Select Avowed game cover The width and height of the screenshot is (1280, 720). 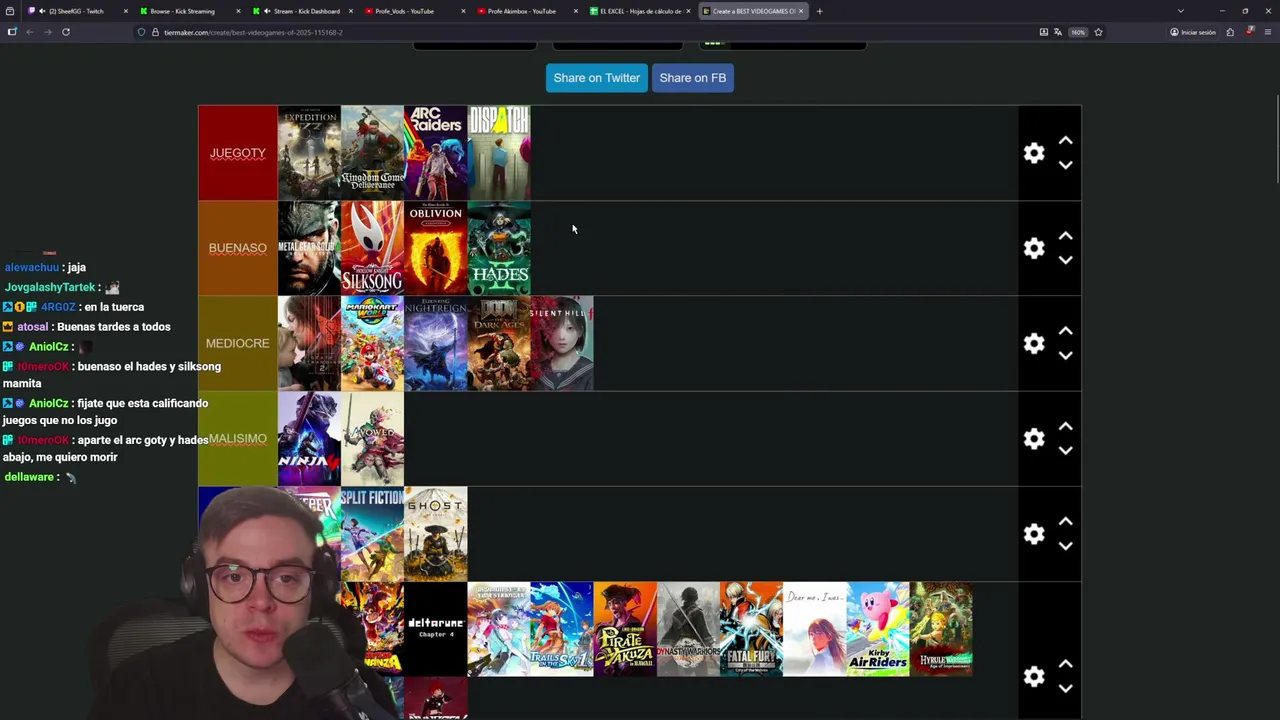coord(372,439)
